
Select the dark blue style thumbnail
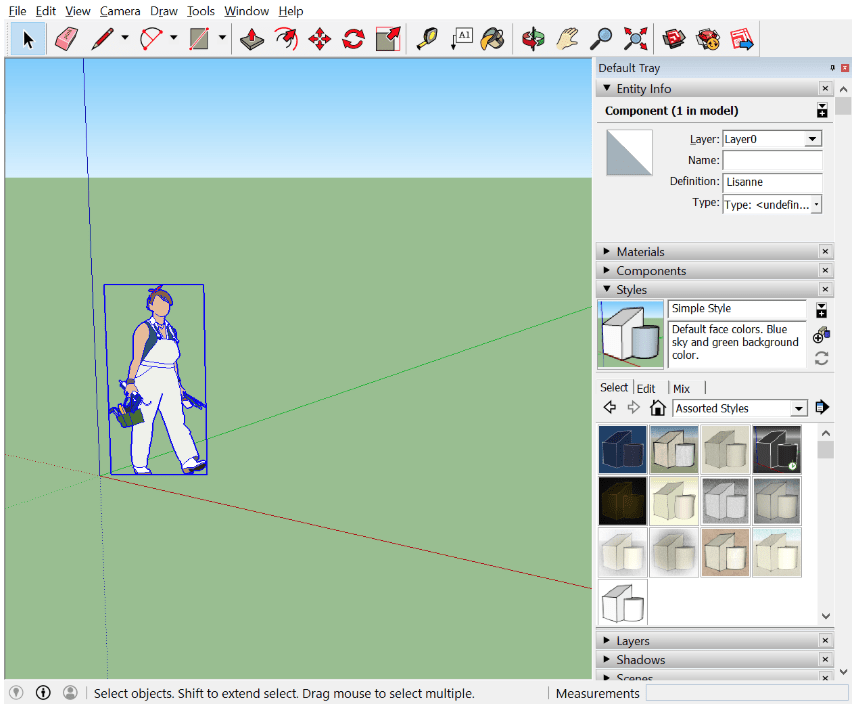tap(622, 450)
